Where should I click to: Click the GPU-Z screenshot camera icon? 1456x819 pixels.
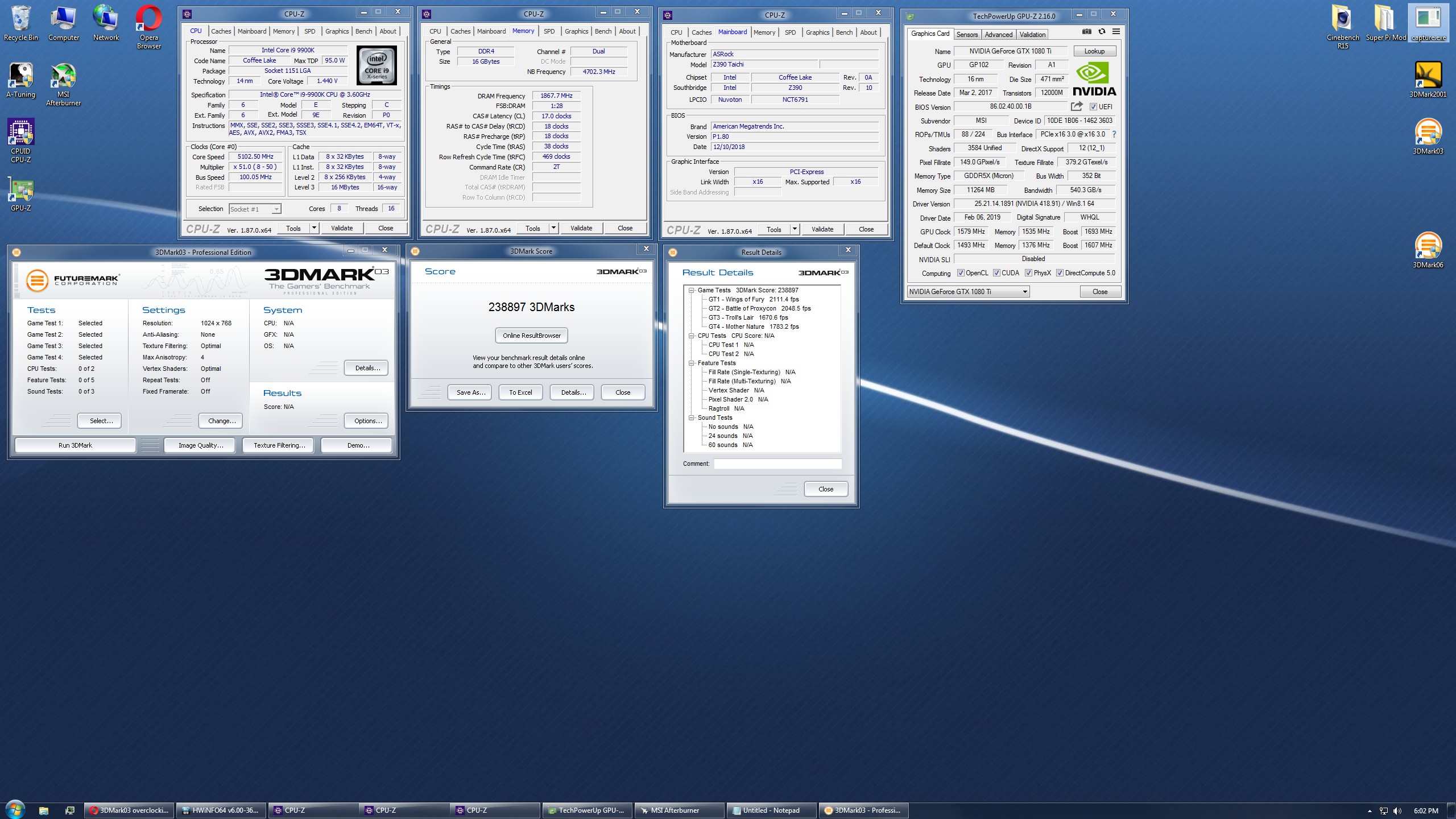(1086, 32)
